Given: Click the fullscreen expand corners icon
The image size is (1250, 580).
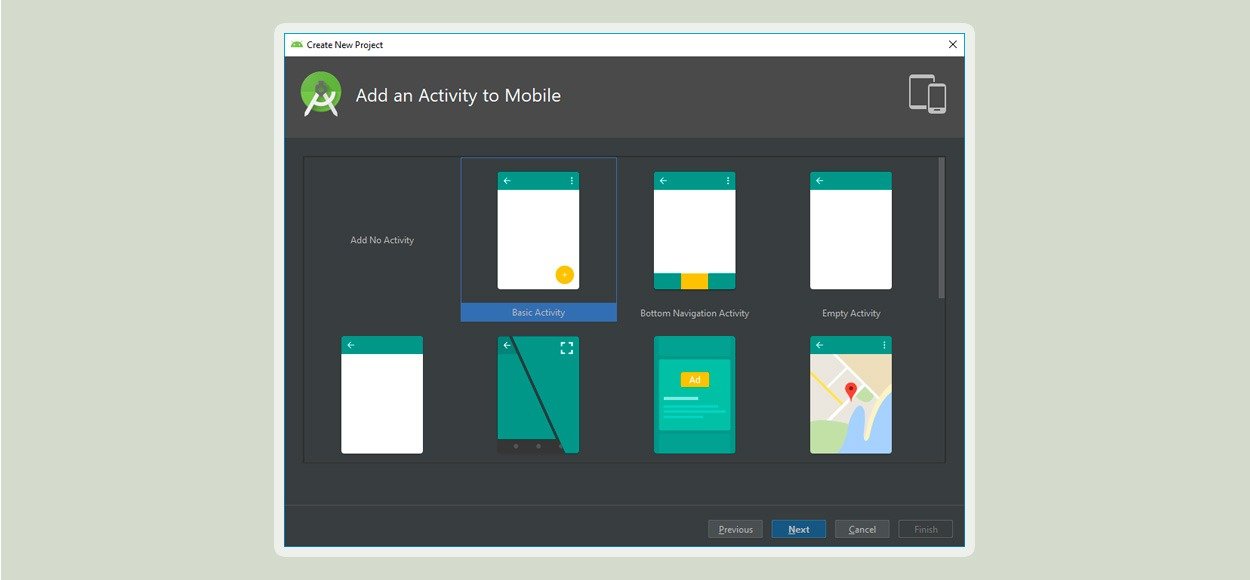Looking at the screenshot, I should tap(567, 348).
